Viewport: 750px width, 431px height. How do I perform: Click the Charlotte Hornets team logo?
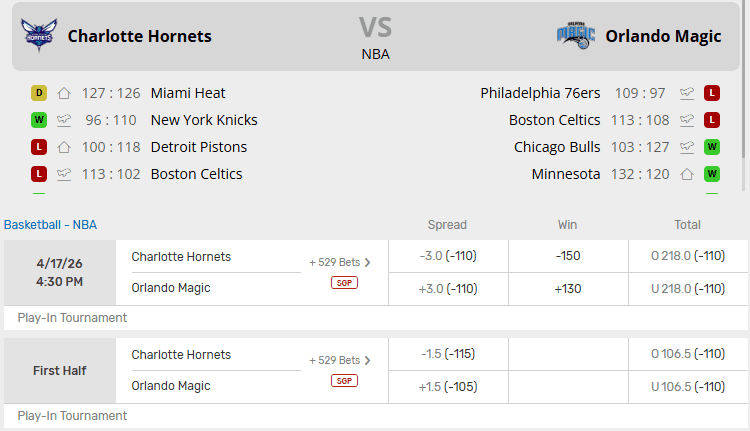[x=39, y=35]
